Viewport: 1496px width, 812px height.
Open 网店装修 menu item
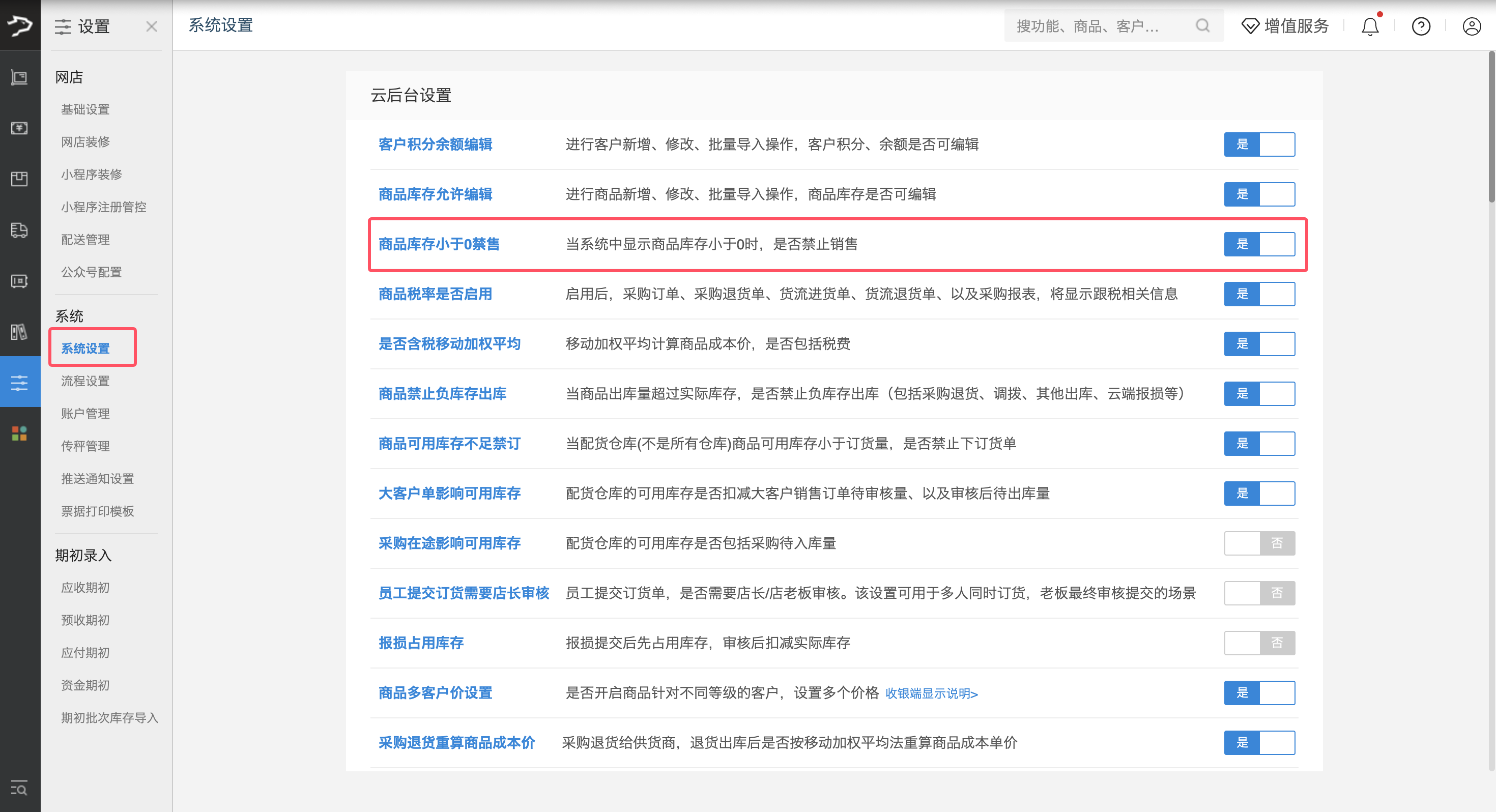coord(85,142)
